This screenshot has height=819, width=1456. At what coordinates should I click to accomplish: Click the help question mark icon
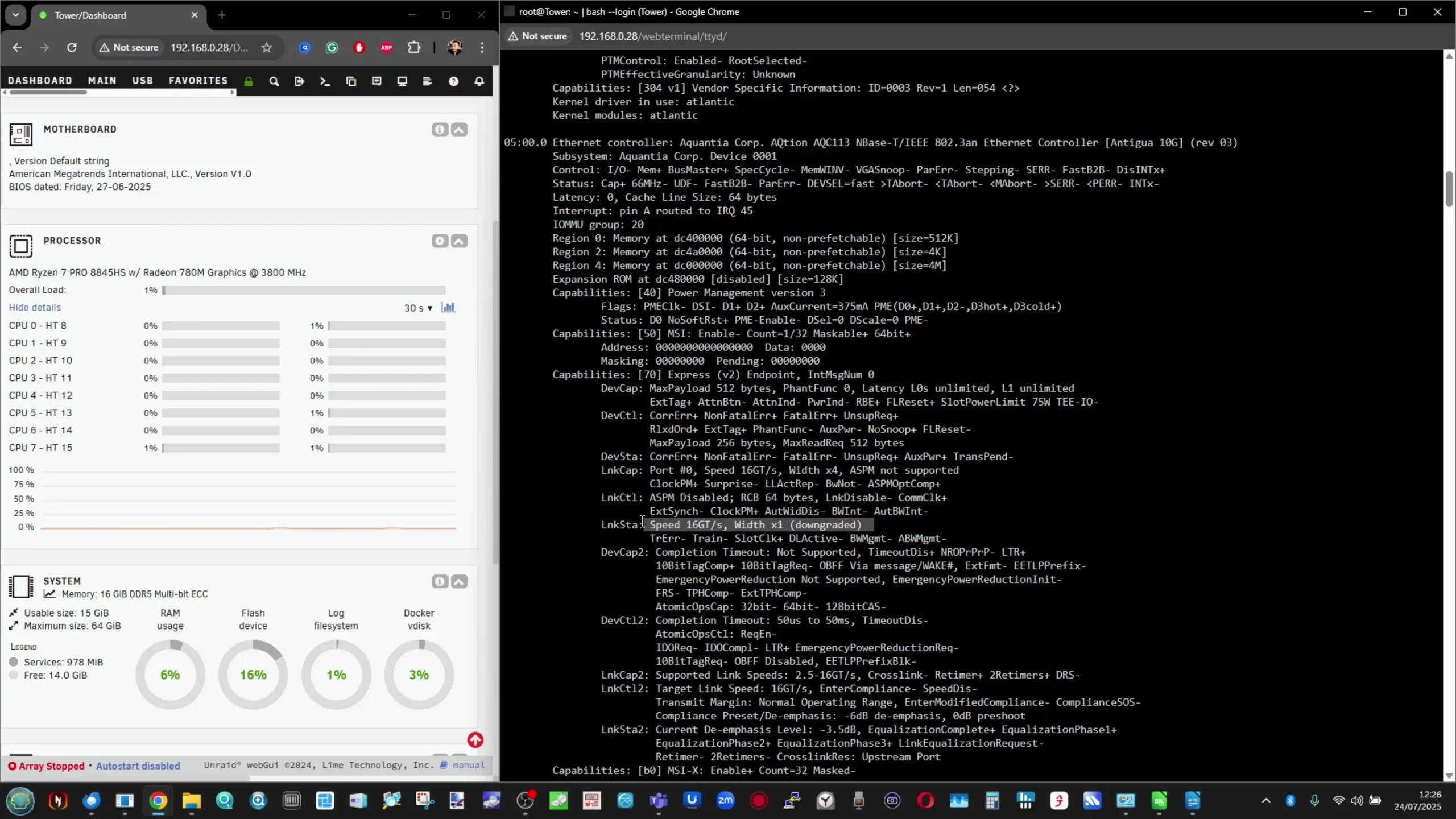(453, 81)
